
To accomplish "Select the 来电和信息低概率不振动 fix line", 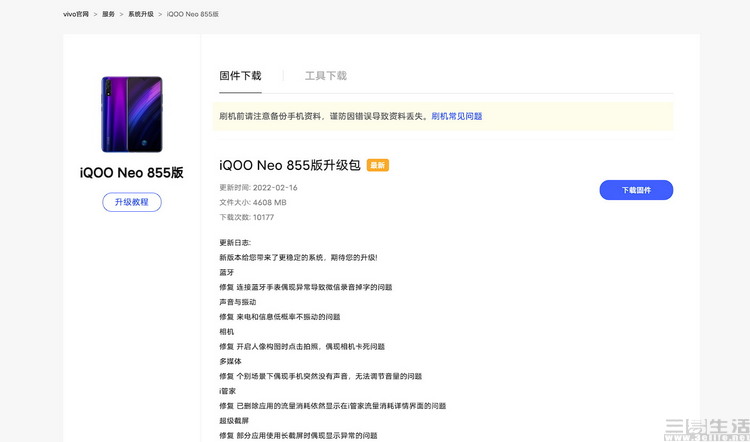I will (x=280, y=317).
